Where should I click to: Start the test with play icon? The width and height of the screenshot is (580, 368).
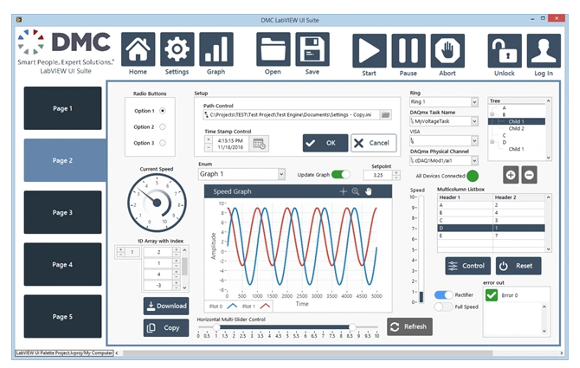[x=369, y=51]
